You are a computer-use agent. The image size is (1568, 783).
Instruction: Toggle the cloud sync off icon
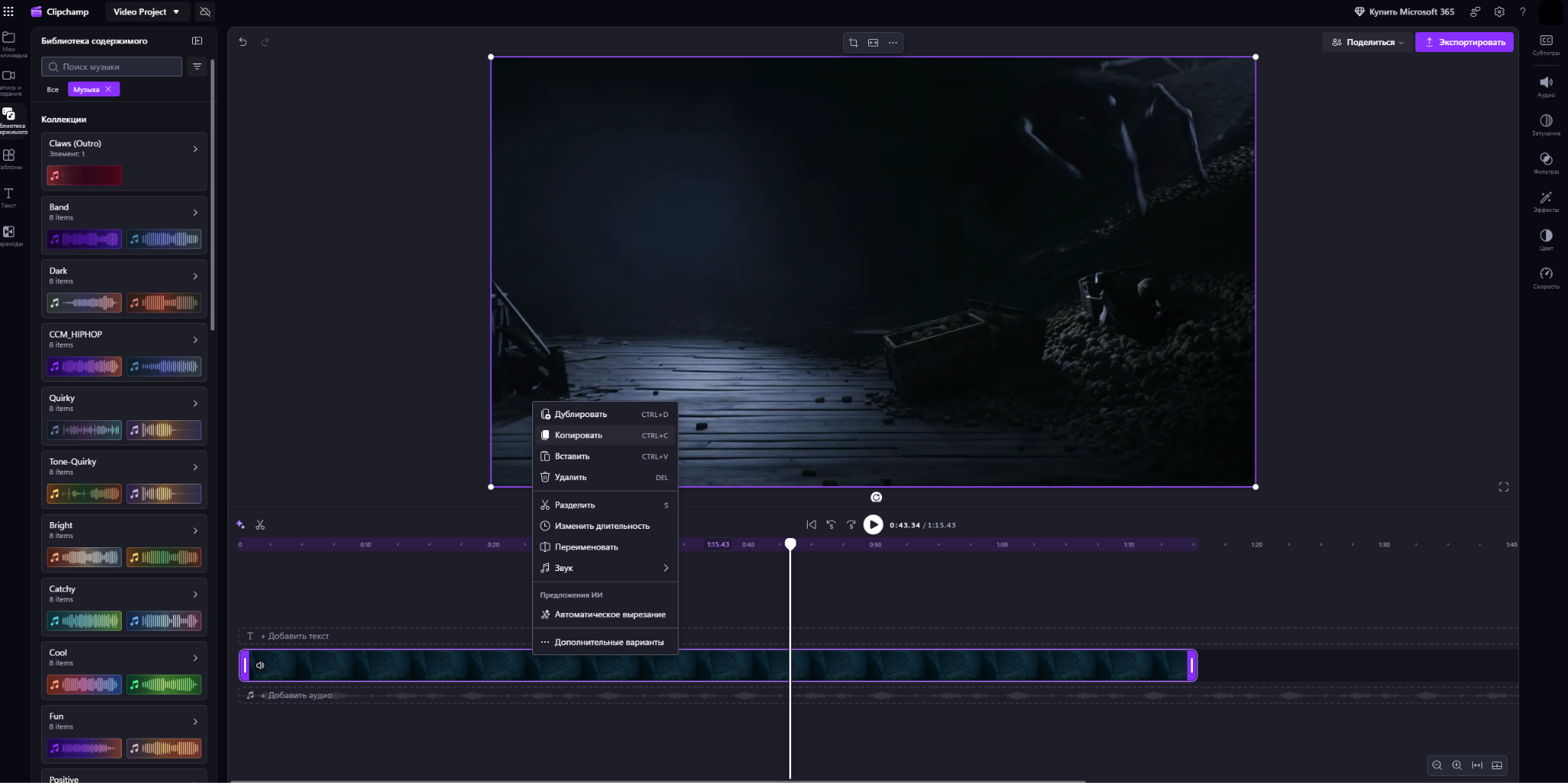click(x=205, y=12)
